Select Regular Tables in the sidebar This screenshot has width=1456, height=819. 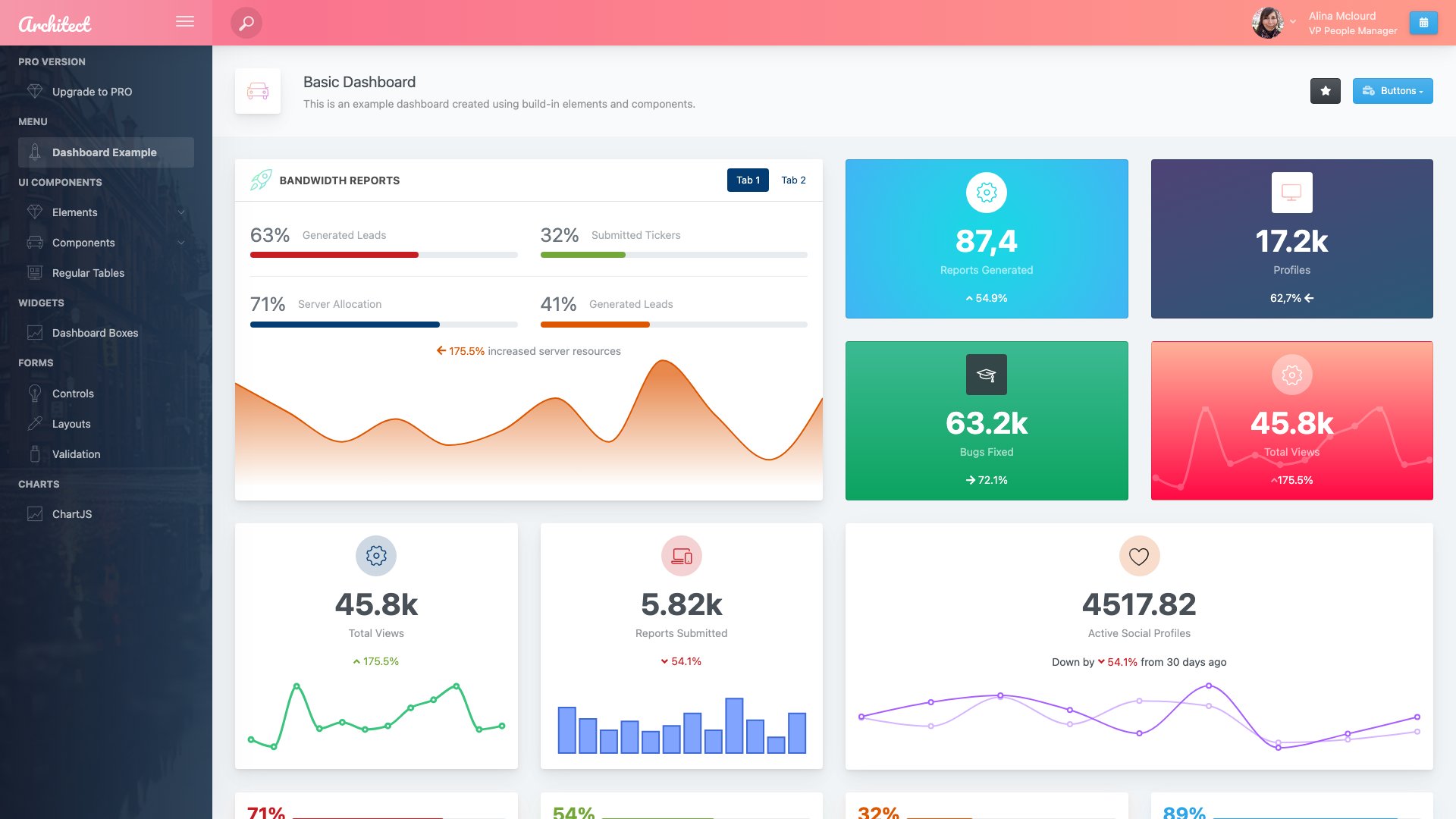pos(88,273)
